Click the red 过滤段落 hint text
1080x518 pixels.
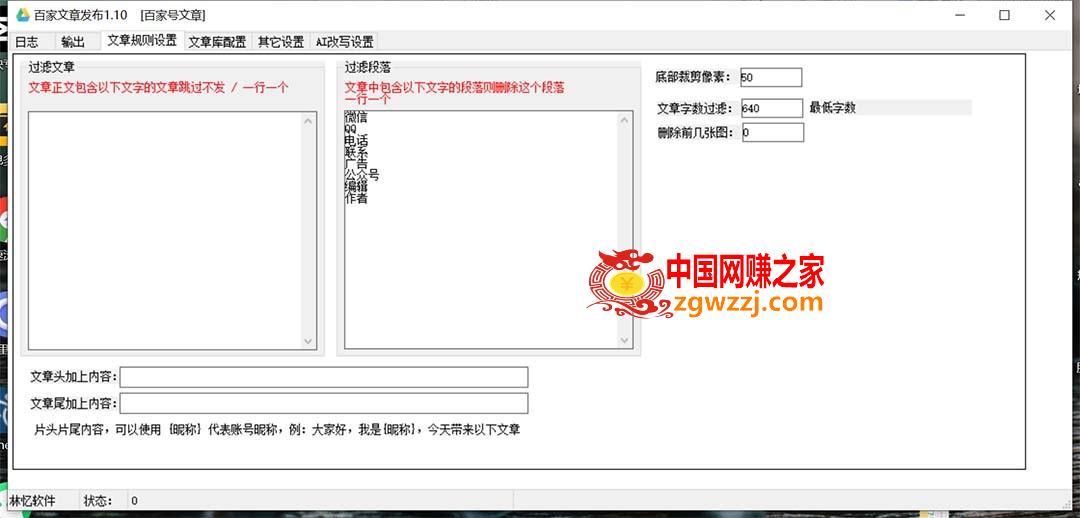click(x=455, y=93)
